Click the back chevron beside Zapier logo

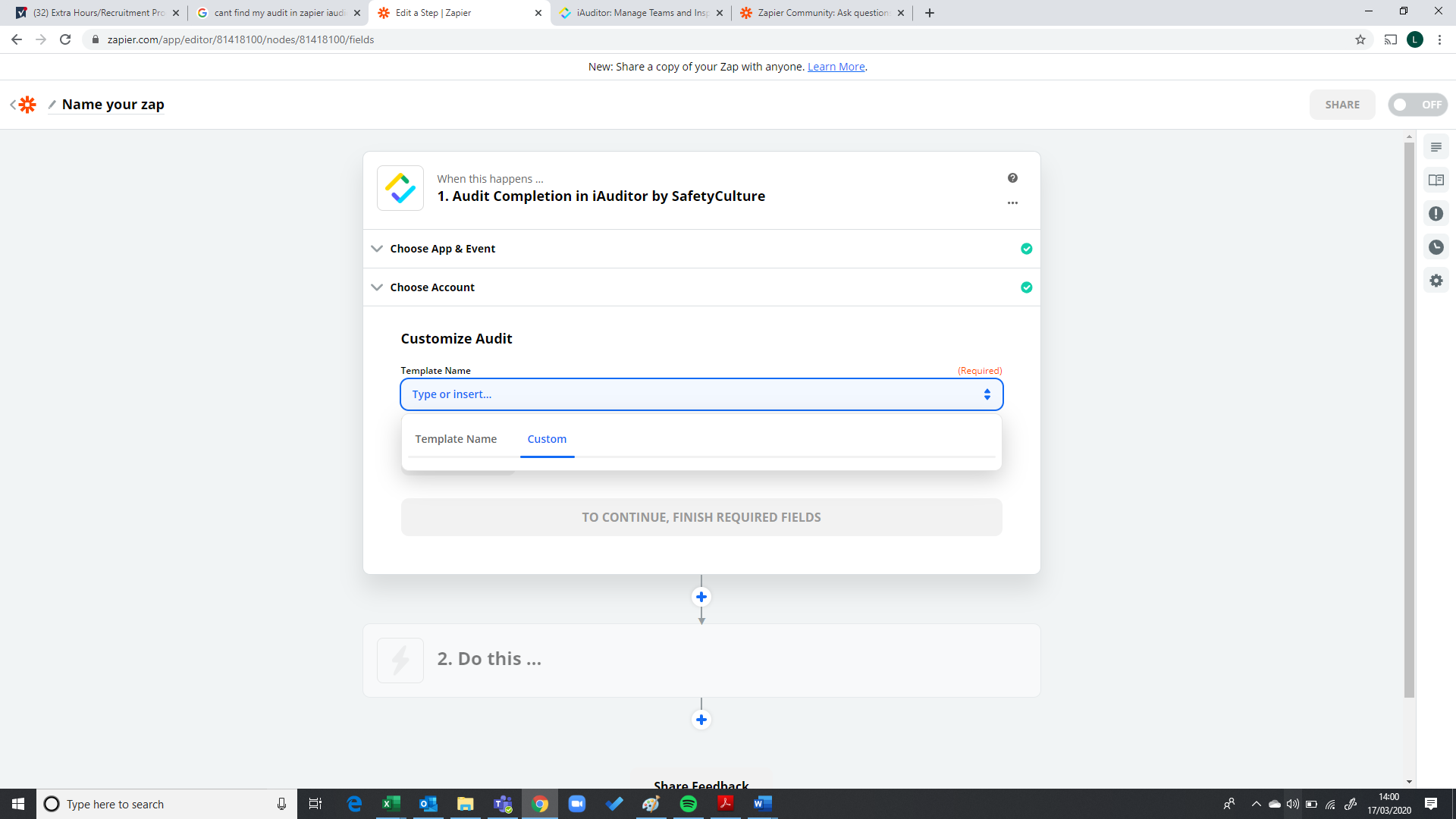coord(13,105)
